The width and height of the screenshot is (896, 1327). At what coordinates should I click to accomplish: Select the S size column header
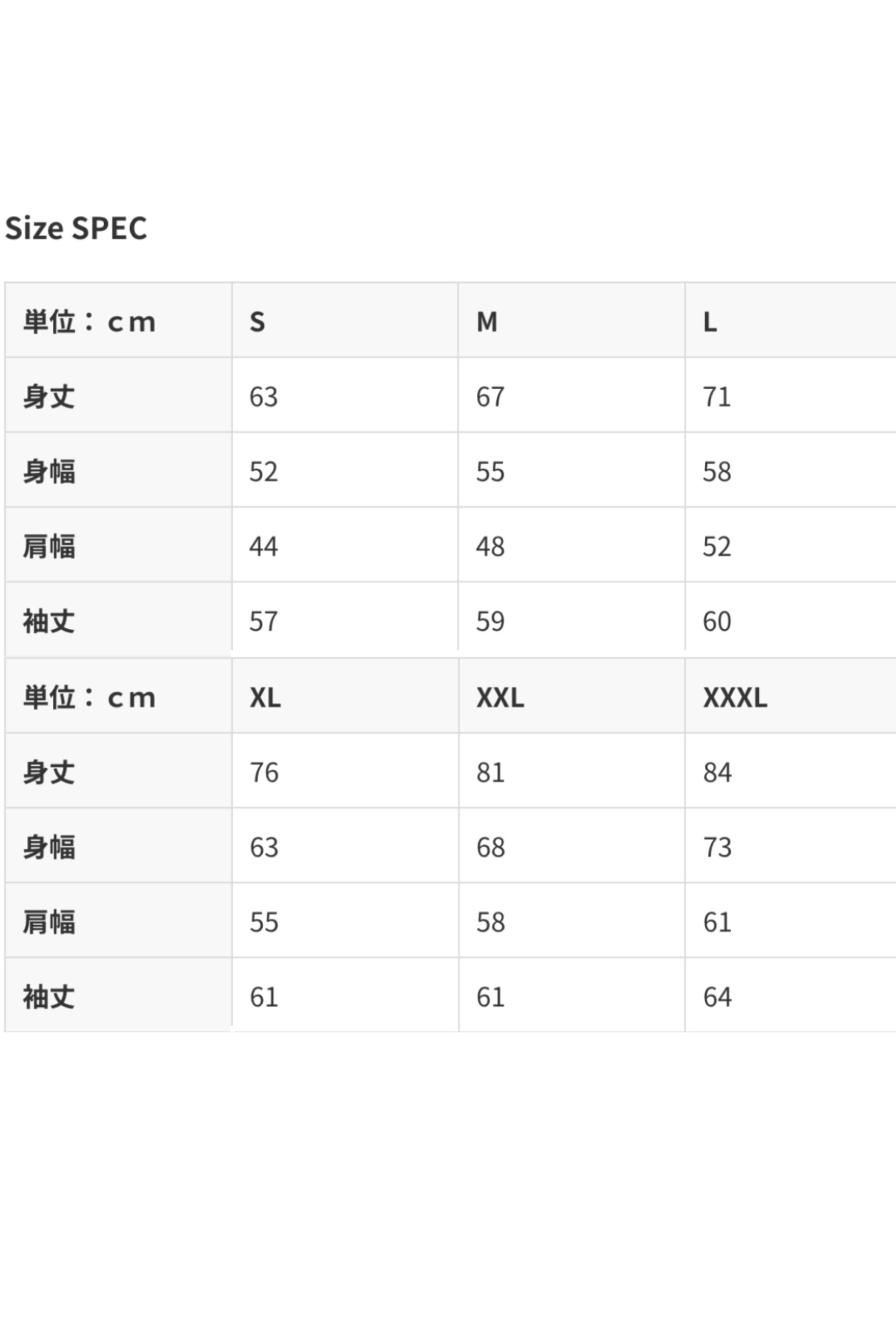tap(258, 322)
